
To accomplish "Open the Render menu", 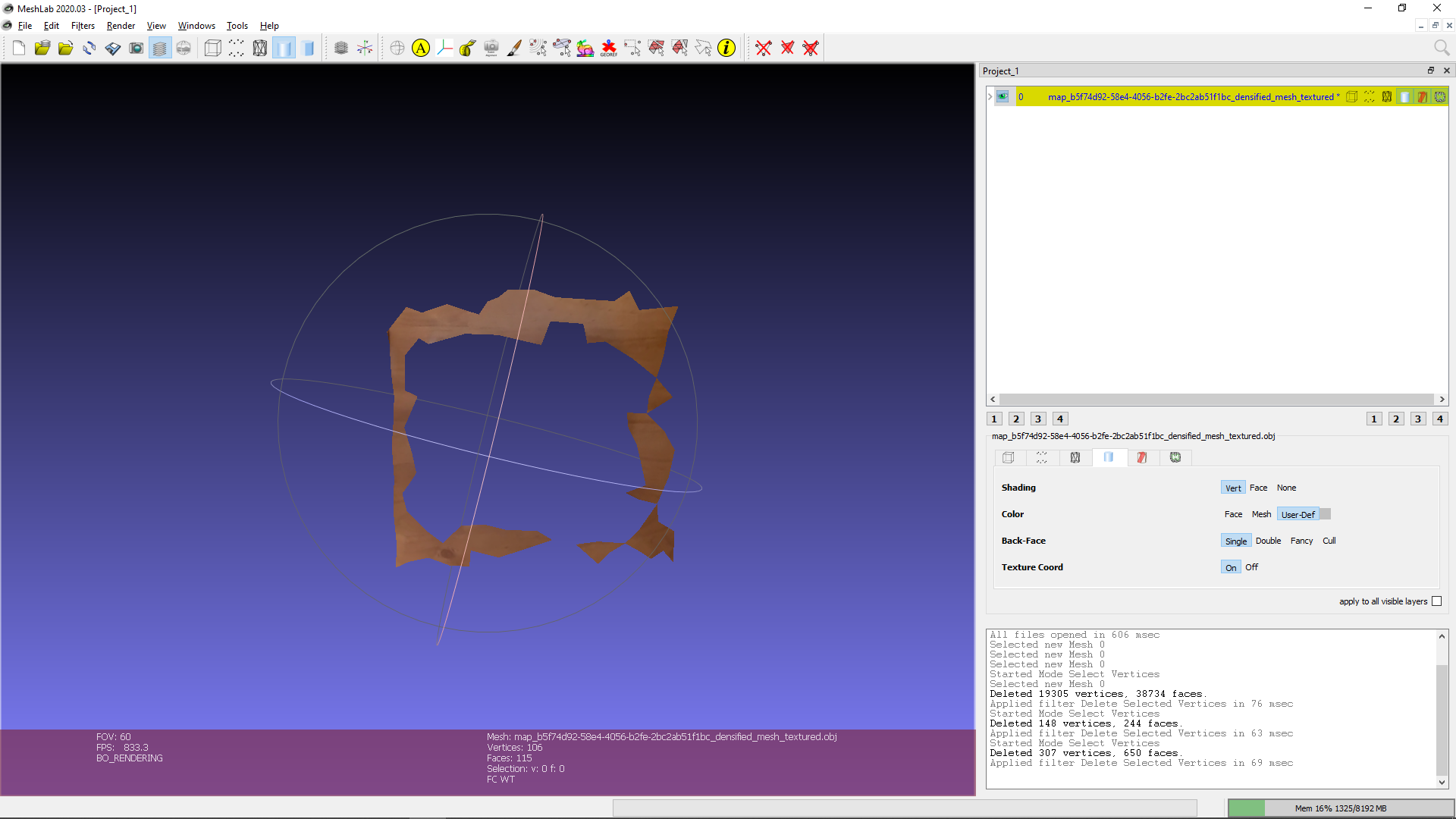I will 119,25.
